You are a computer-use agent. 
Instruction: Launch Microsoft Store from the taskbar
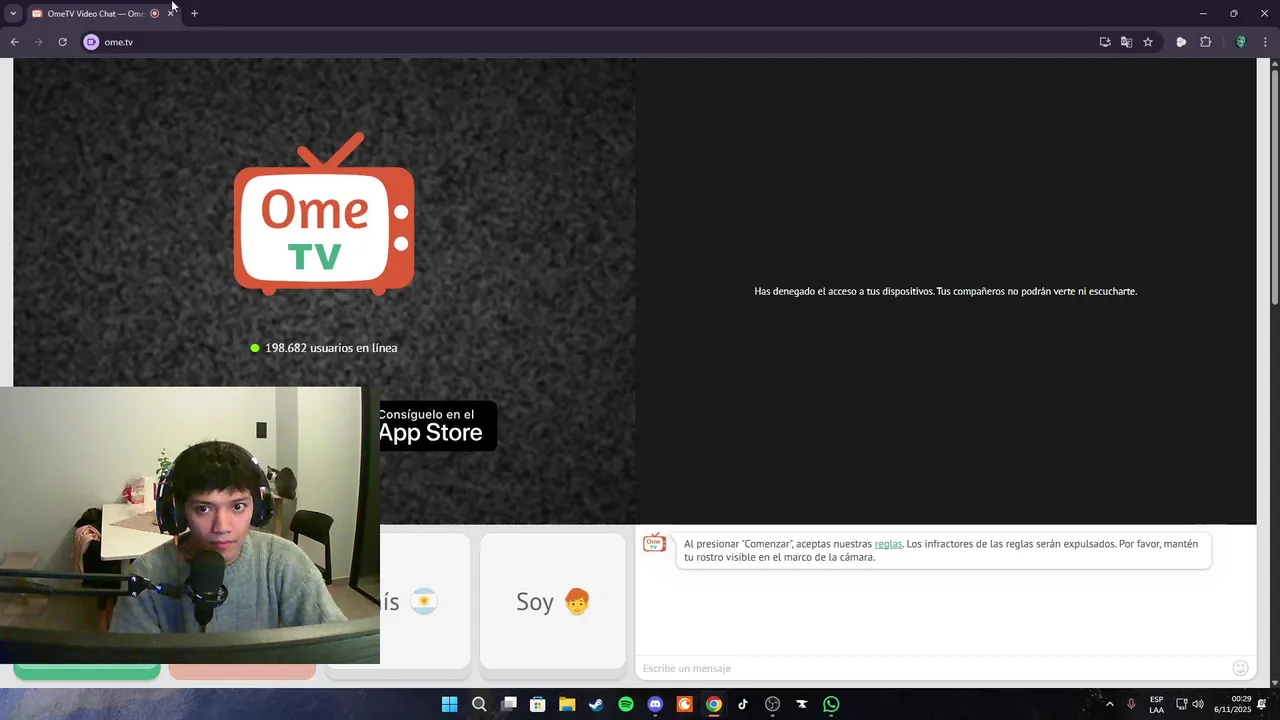click(x=538, y=704)
